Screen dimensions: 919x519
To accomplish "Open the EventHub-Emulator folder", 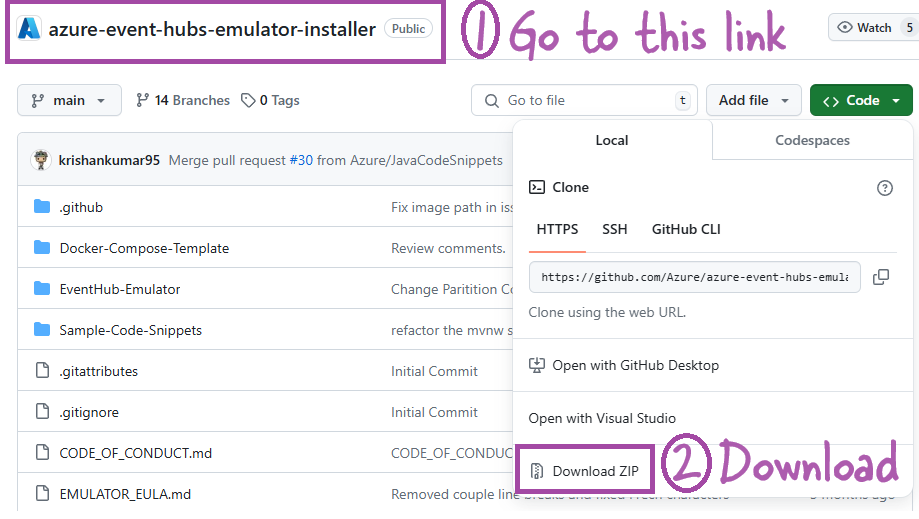I will coord(120,289).
